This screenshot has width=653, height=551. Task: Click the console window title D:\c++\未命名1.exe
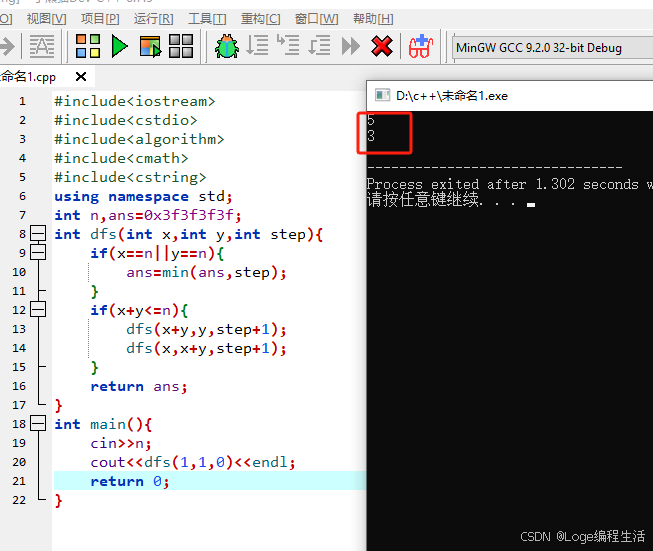(x=451, y=96)
